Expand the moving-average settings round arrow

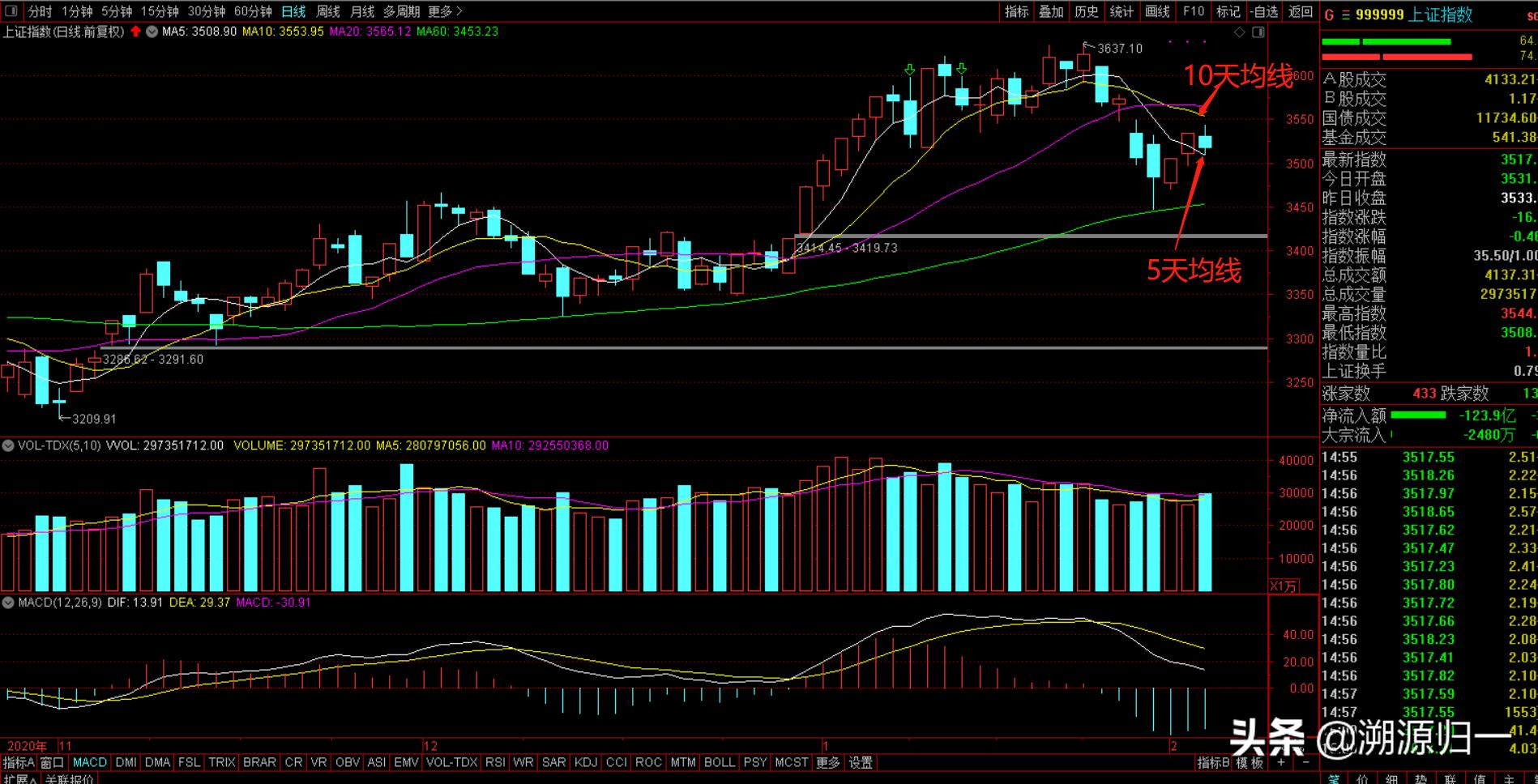click(x=152, y=32)
